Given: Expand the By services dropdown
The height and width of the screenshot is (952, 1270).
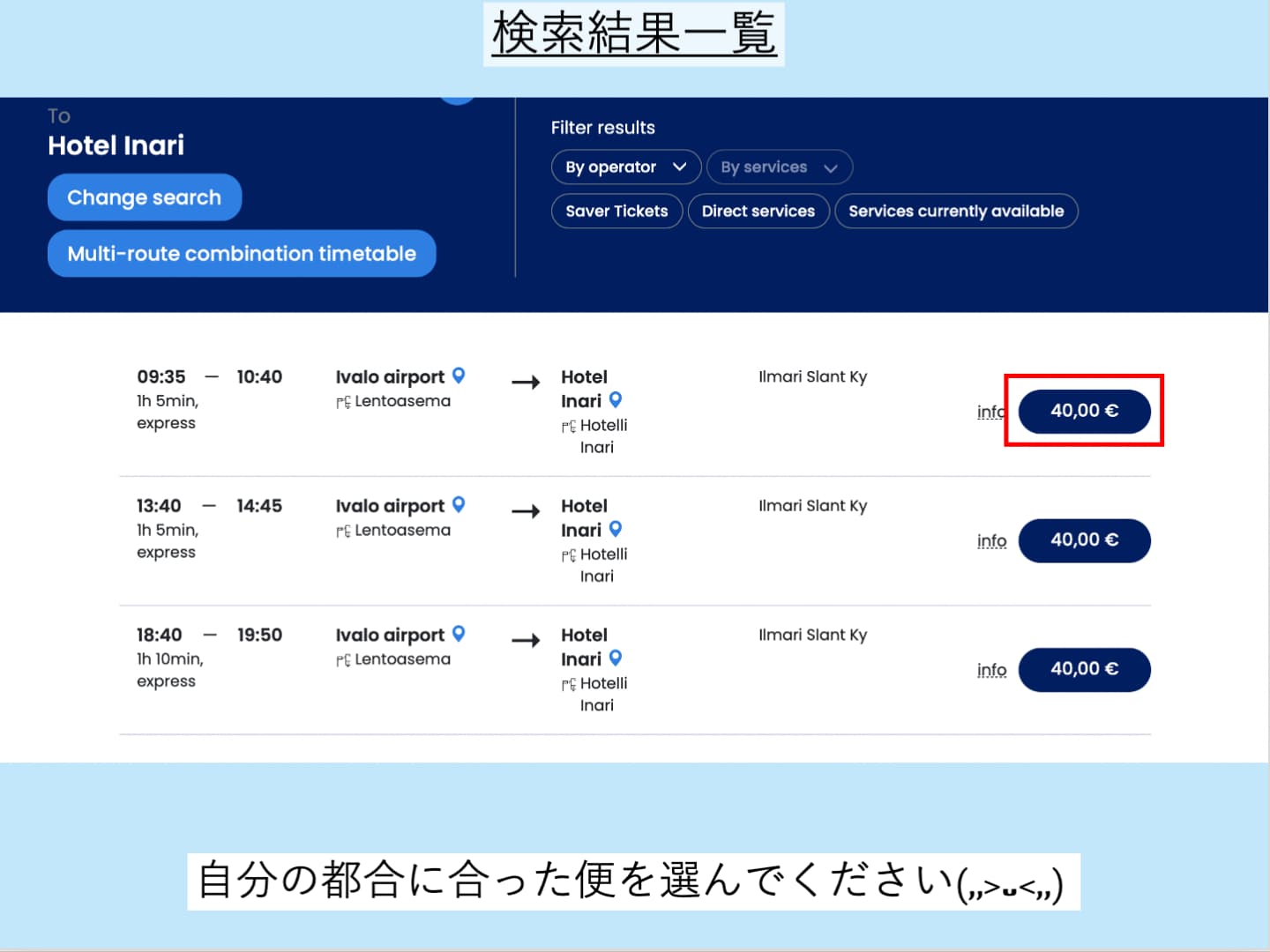Looking at the screenshot, I should [779, 167].
